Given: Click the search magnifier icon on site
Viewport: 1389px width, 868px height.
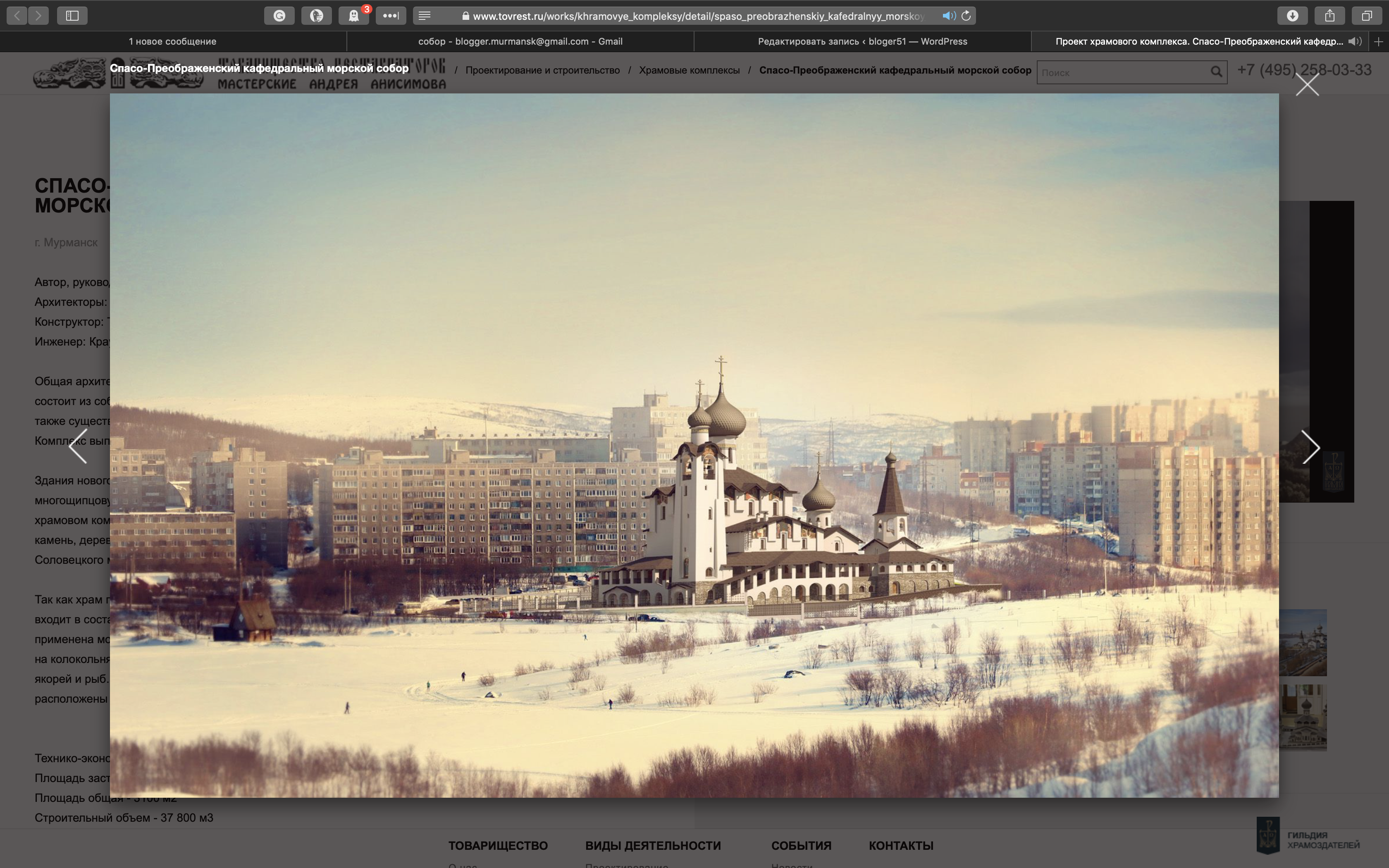Looking at the screenshot, I should (x=1216, y=72).
